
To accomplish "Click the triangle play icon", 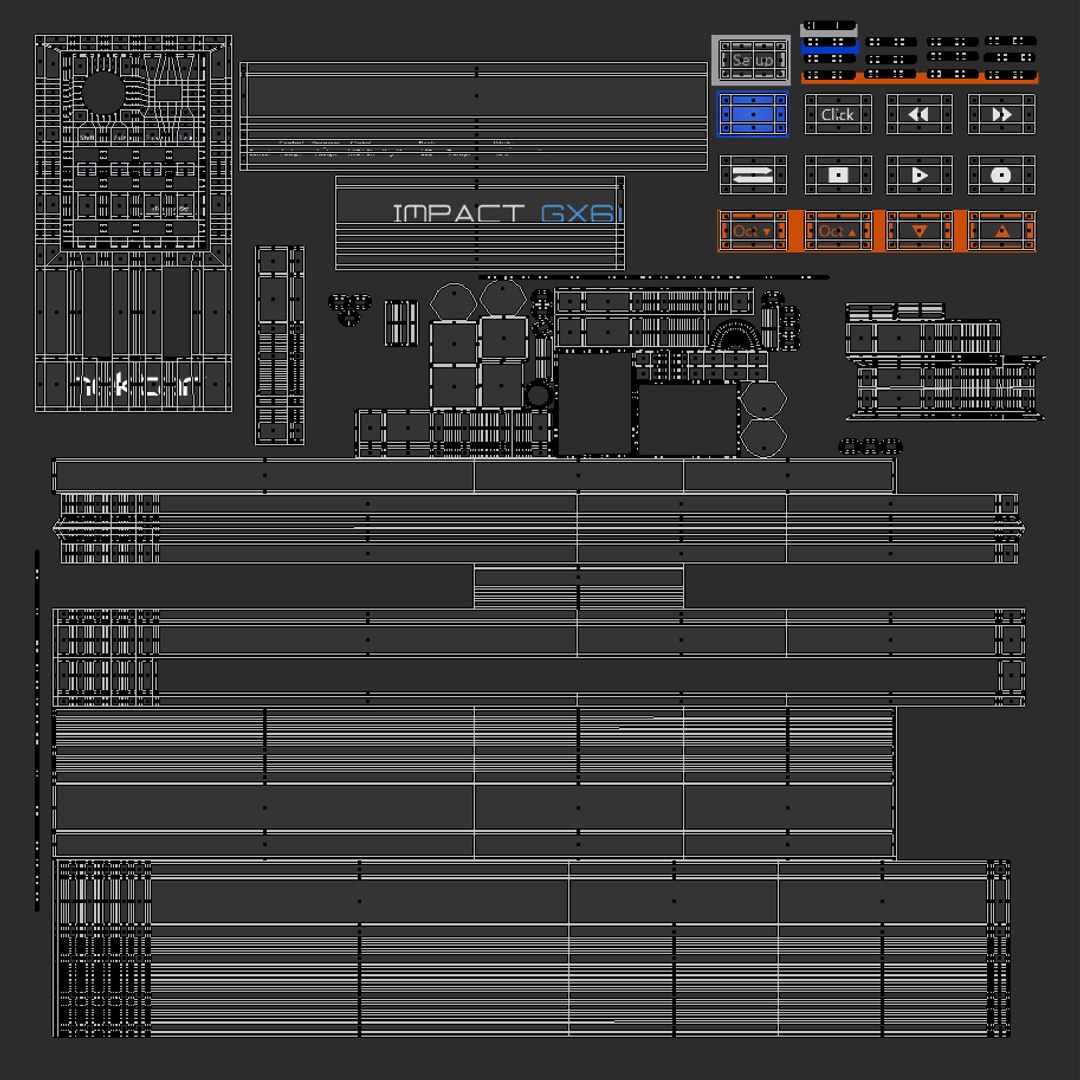I will (x=919, y=175).
